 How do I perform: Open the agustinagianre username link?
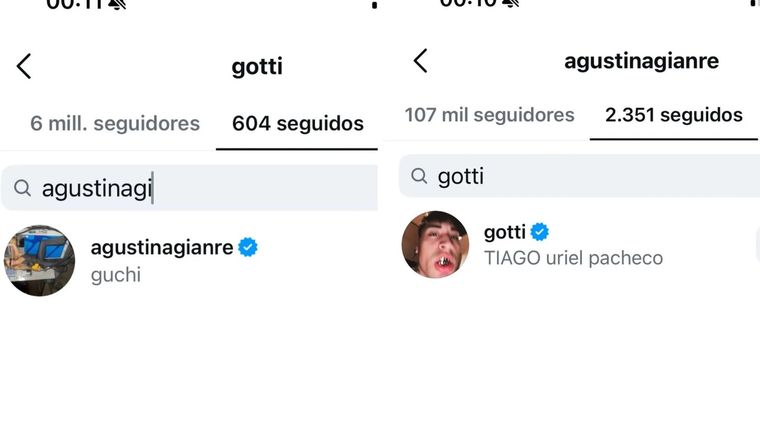(162, 247)
